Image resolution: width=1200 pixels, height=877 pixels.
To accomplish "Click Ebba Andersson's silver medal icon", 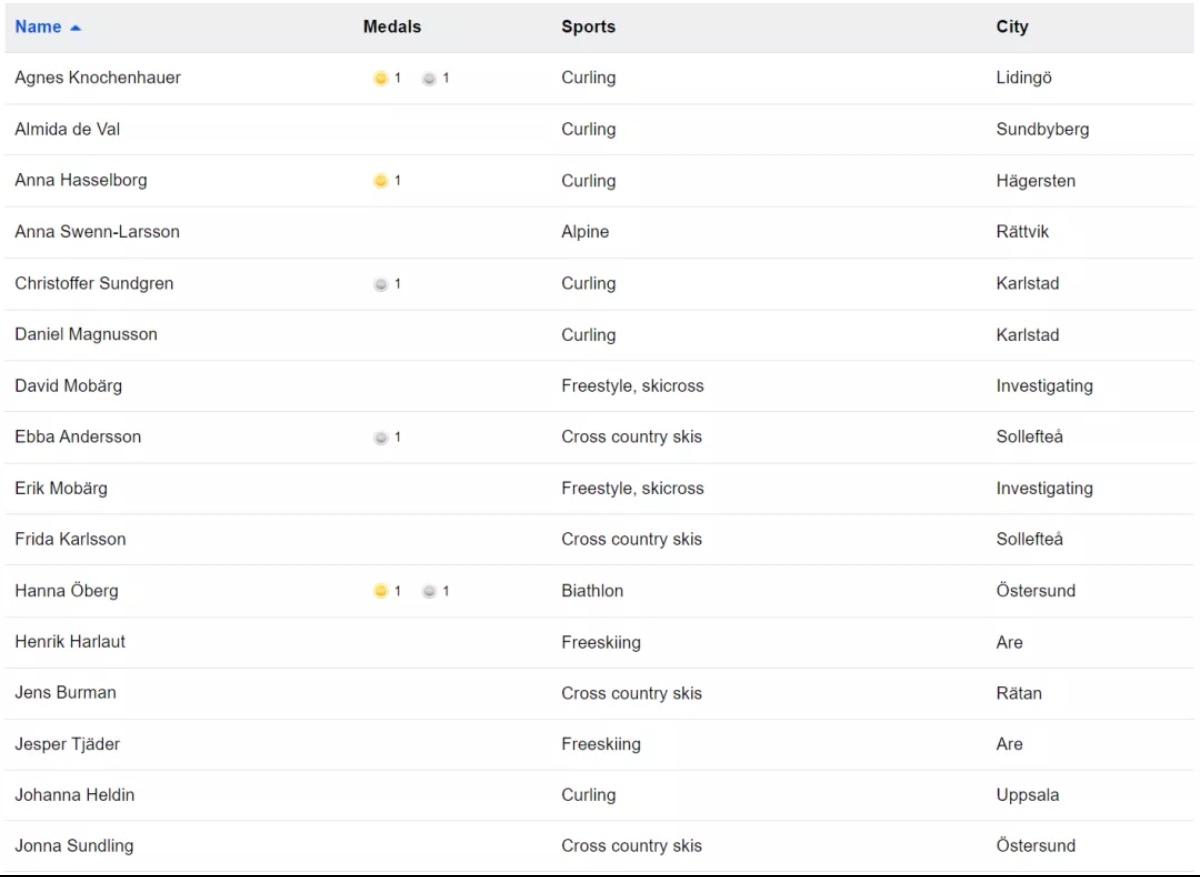I will pos(380,437).
